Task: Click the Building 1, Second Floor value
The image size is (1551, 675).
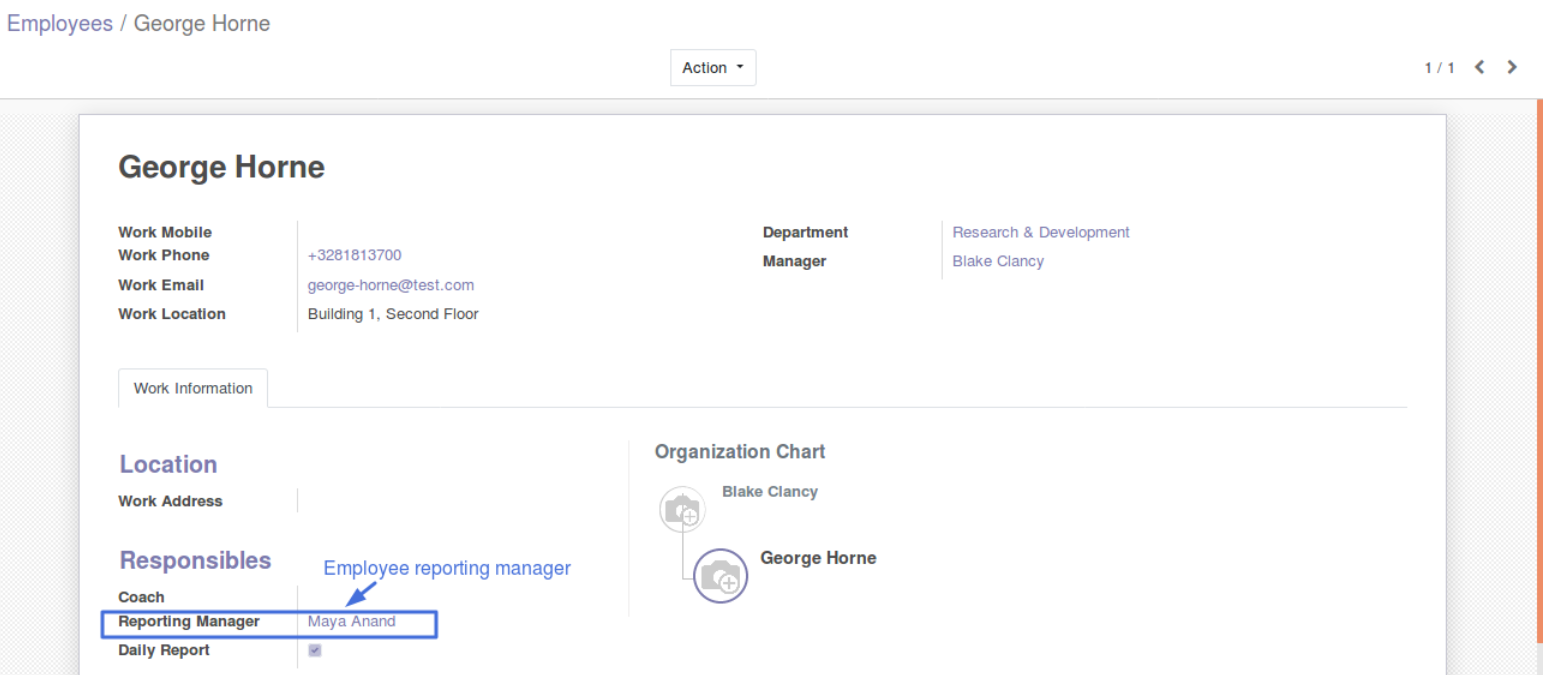Action: (x=393, y=314)
